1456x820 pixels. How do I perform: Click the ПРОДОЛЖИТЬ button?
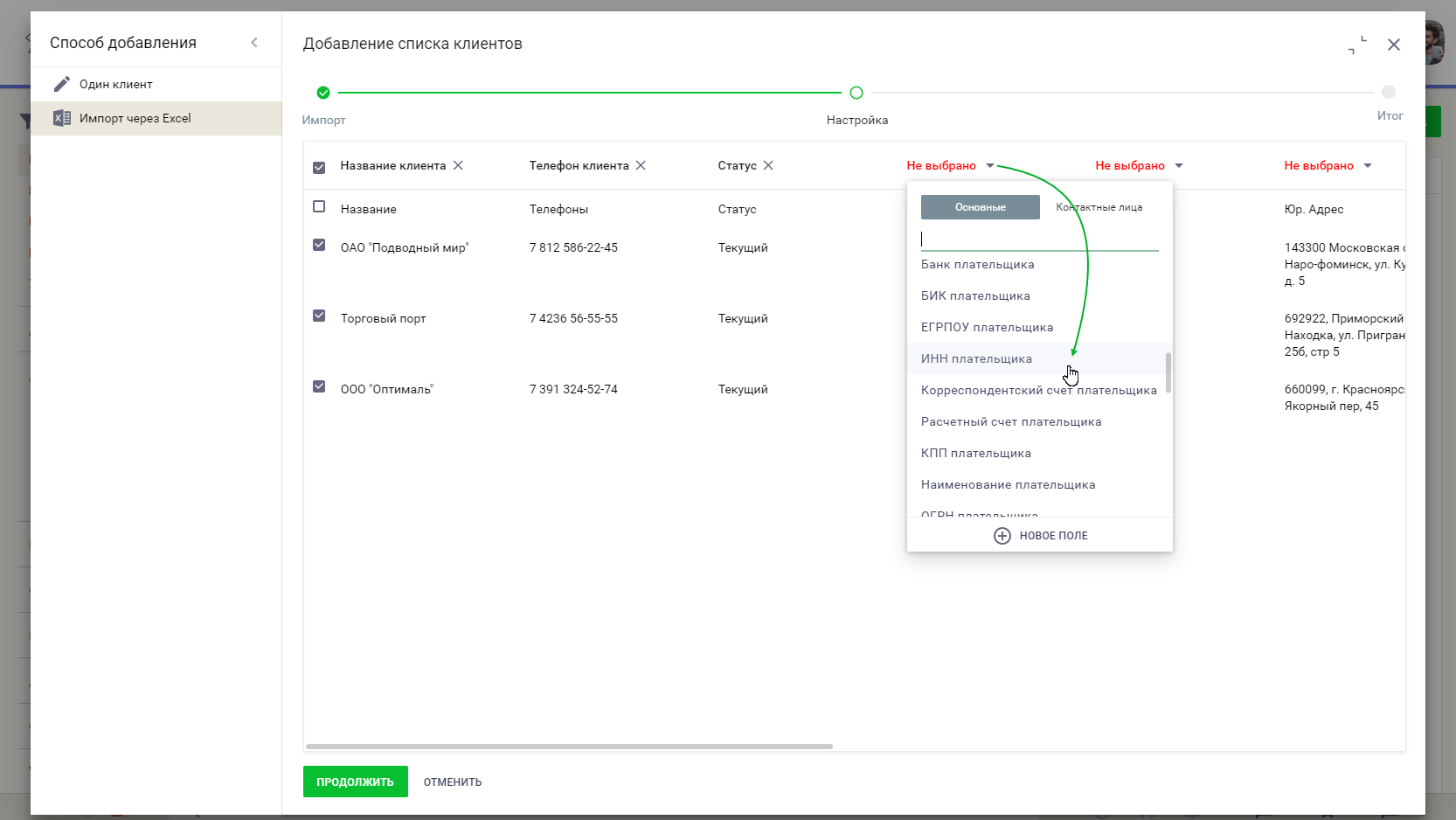click(x=355, y=782)
